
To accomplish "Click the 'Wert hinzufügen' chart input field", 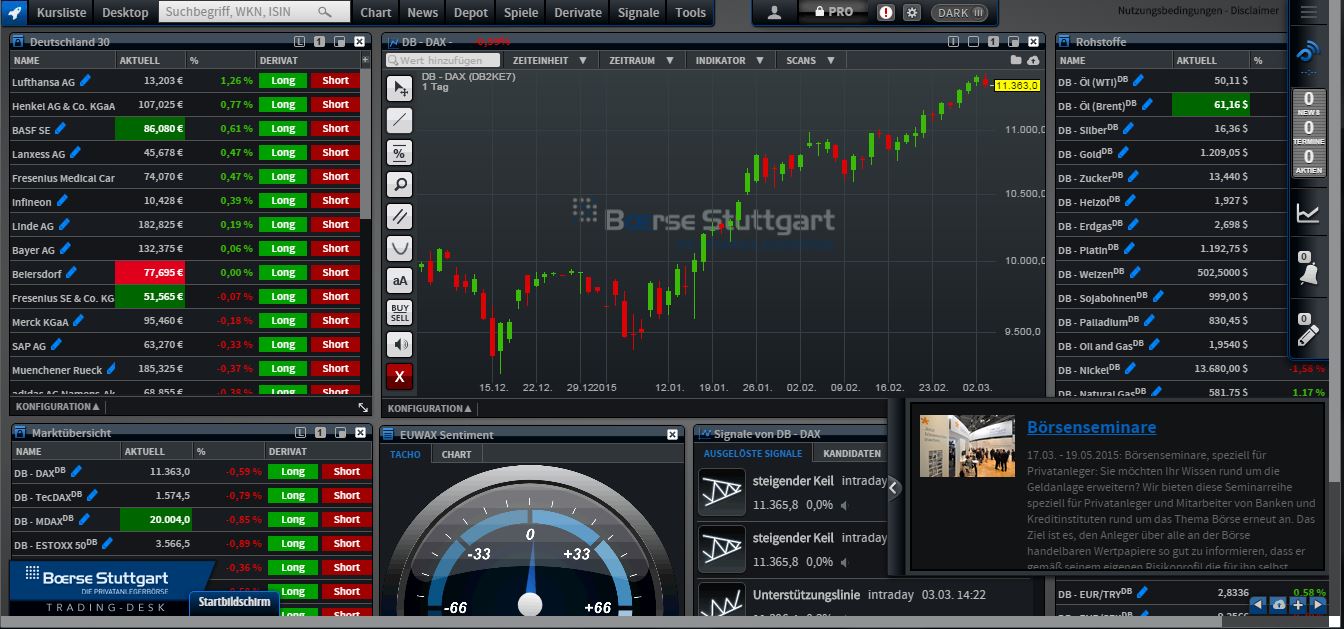I will tap(443, 60).
